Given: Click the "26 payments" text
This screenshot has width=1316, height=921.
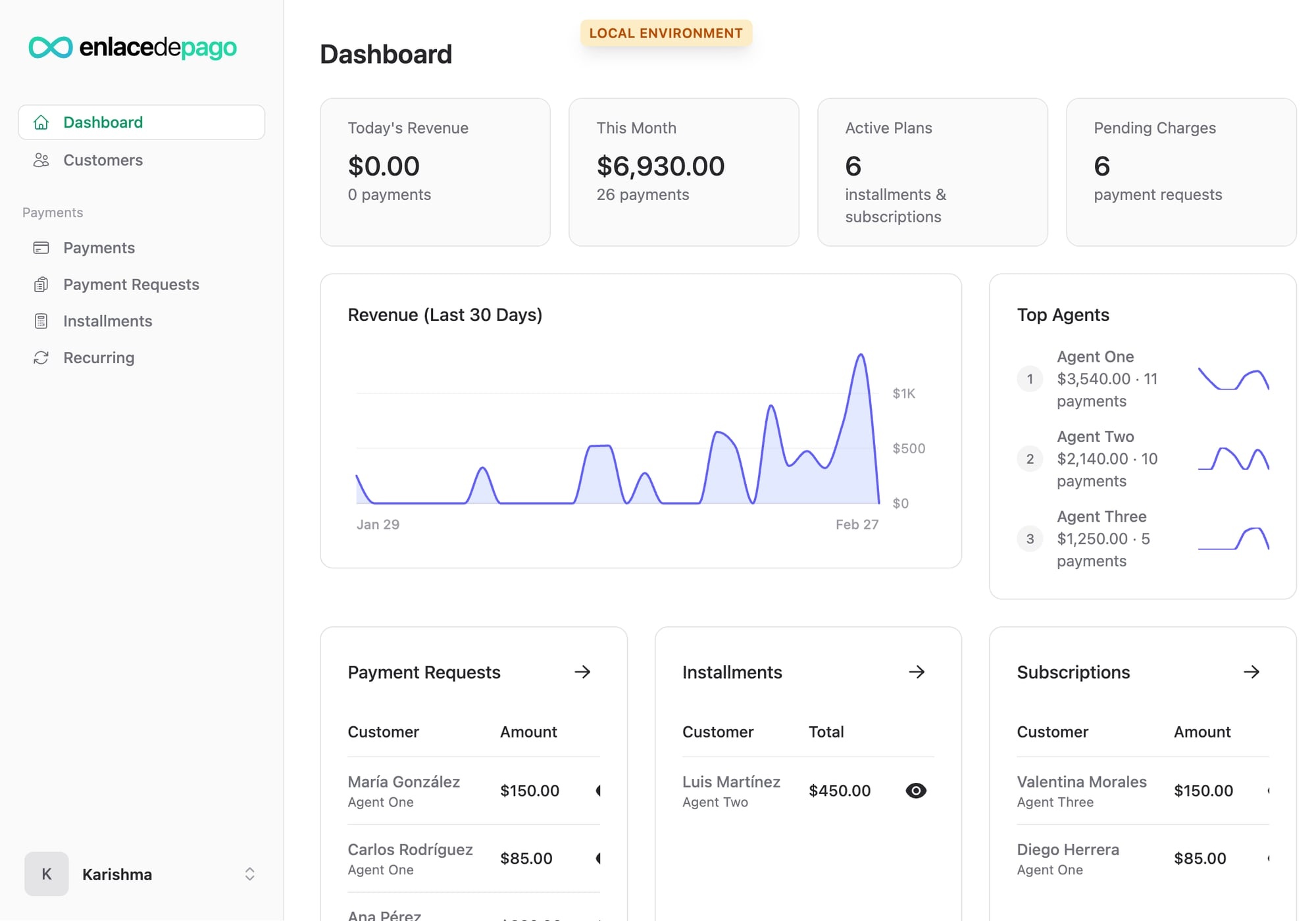Looking at the screenshot, I should pos(643,195).
